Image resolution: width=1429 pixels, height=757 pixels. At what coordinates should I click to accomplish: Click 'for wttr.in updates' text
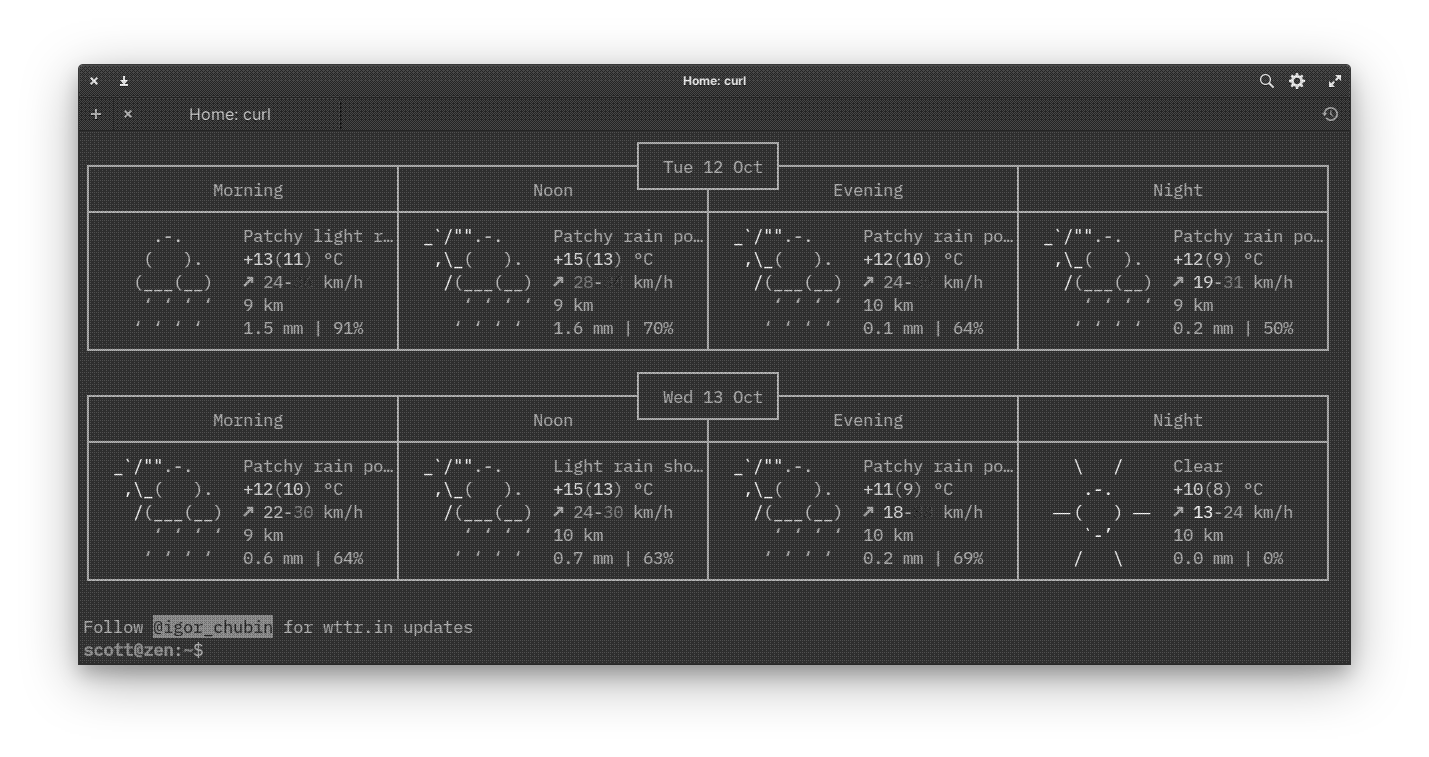[378, 627]
